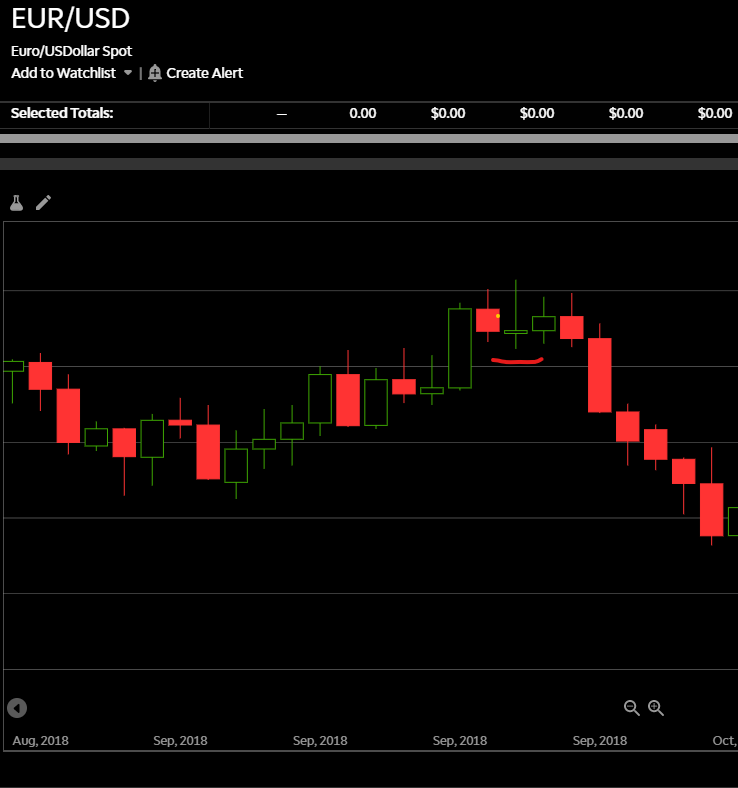Expand the Add to Watchlist dropdown arrow

[128, 73]
